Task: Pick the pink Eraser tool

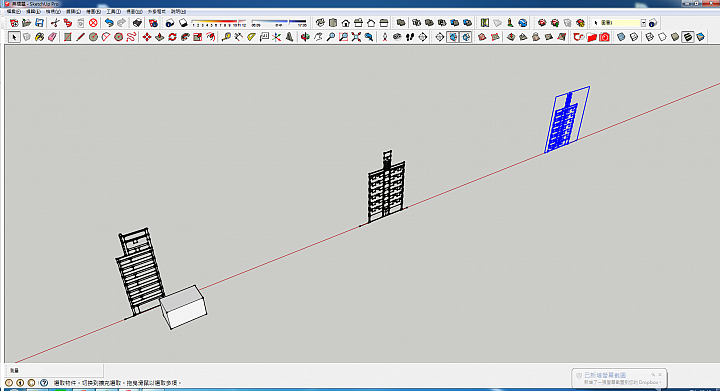Action: pos(52,37)
